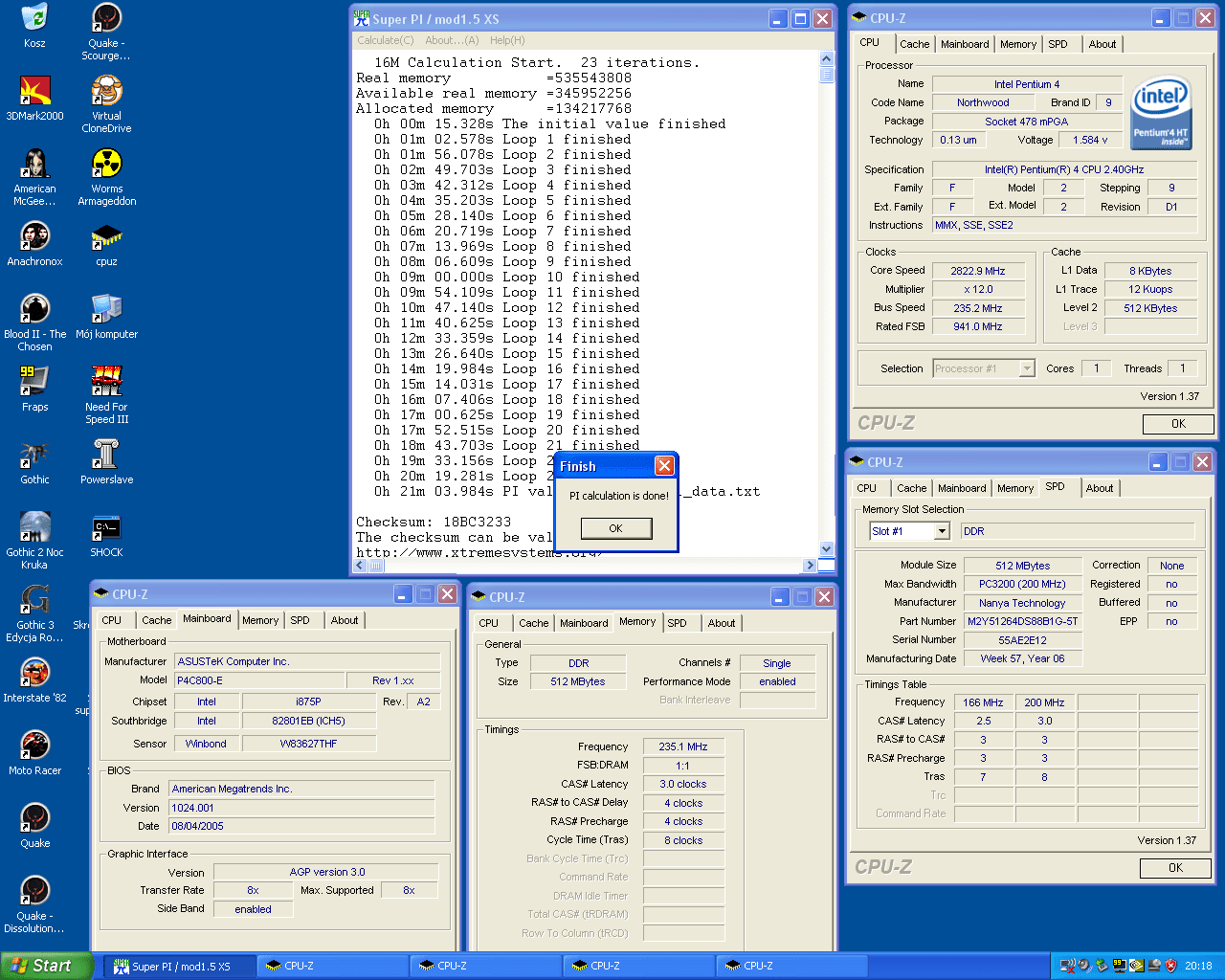1225x980 pixels.
Task: Open the SHOCK desktop shortcut
Action: [106, 535]
